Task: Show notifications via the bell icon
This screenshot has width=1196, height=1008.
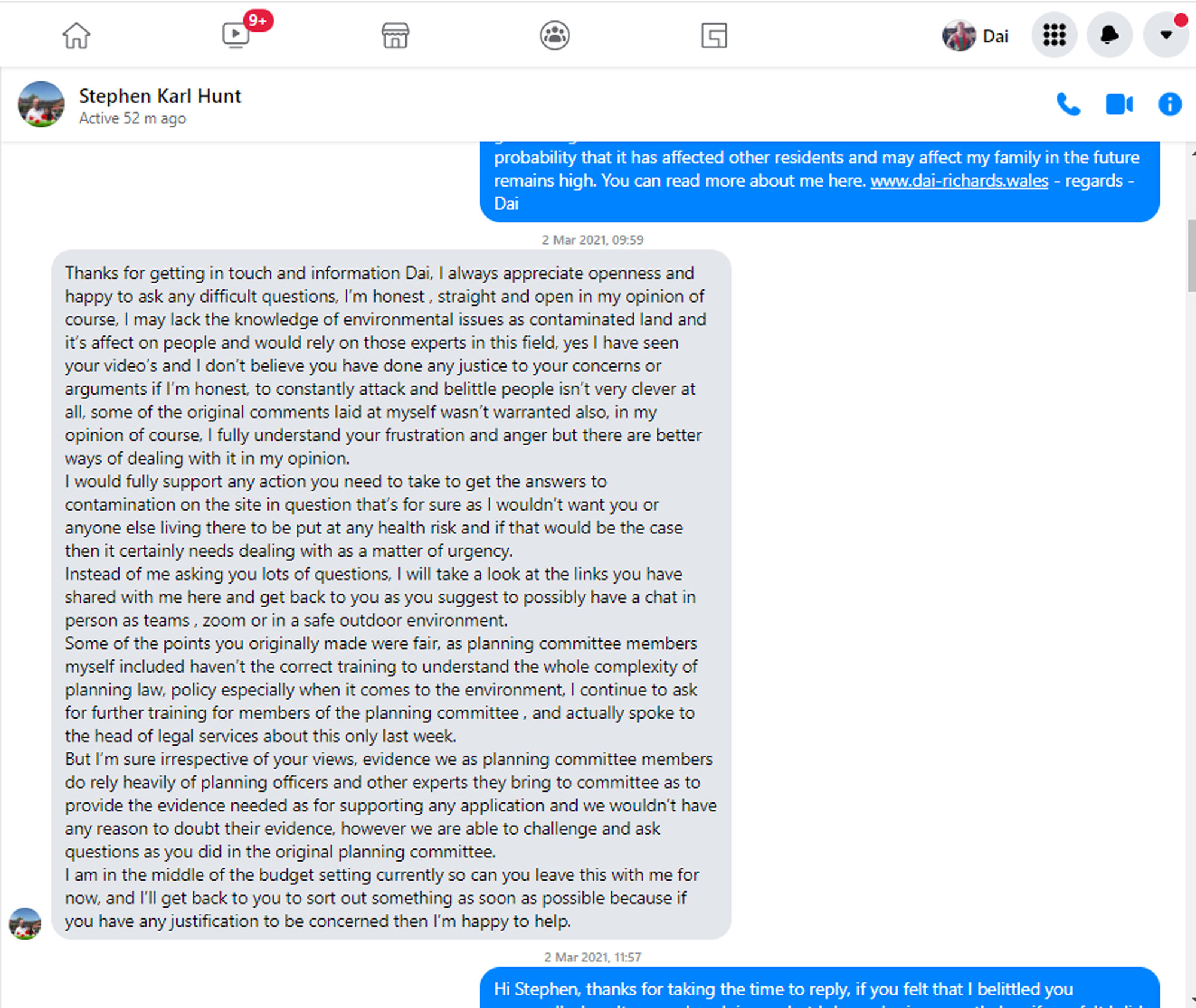Action: click(x=1109, y=35)
